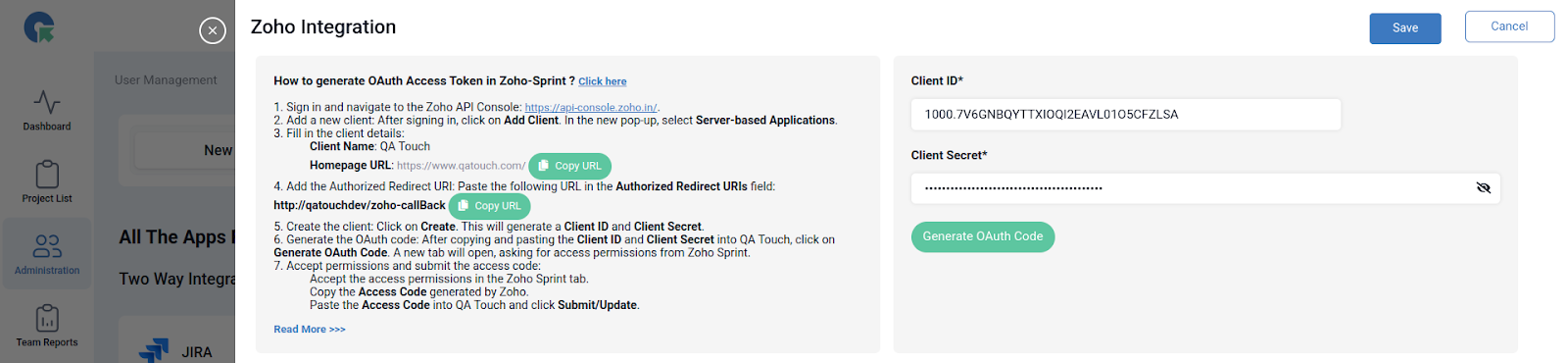This screenshot has height=363, width=1568.
Task: Save the Zoho integration settings
Action: point(1405,28)
